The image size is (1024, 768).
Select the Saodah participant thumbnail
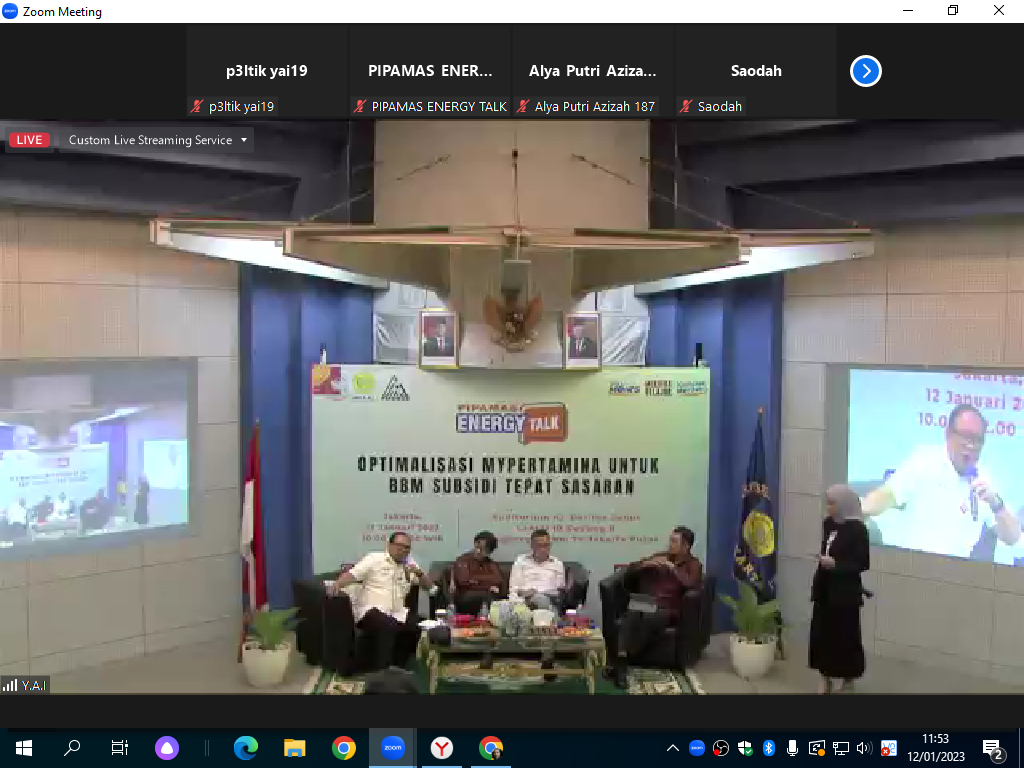(x=756, y=71)
